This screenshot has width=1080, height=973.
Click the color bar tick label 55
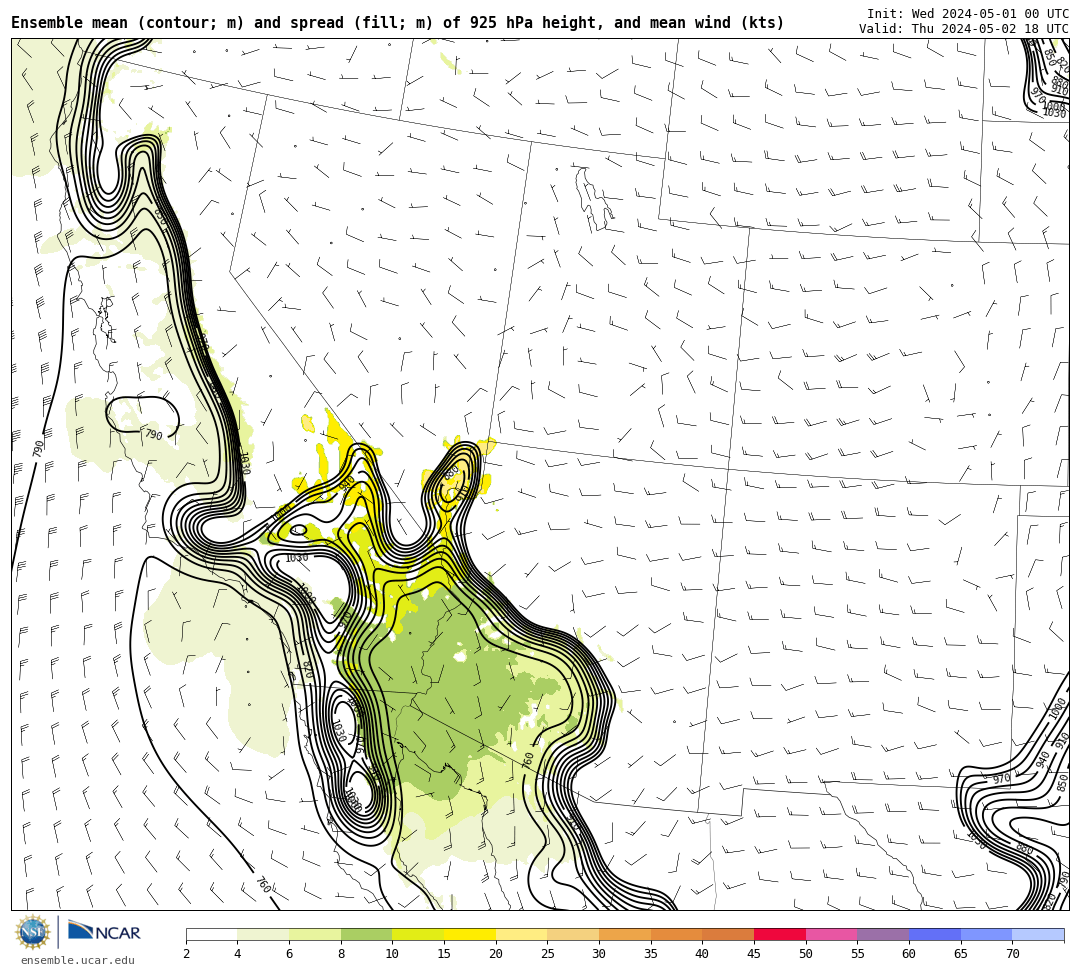click(x=857, y=954)
